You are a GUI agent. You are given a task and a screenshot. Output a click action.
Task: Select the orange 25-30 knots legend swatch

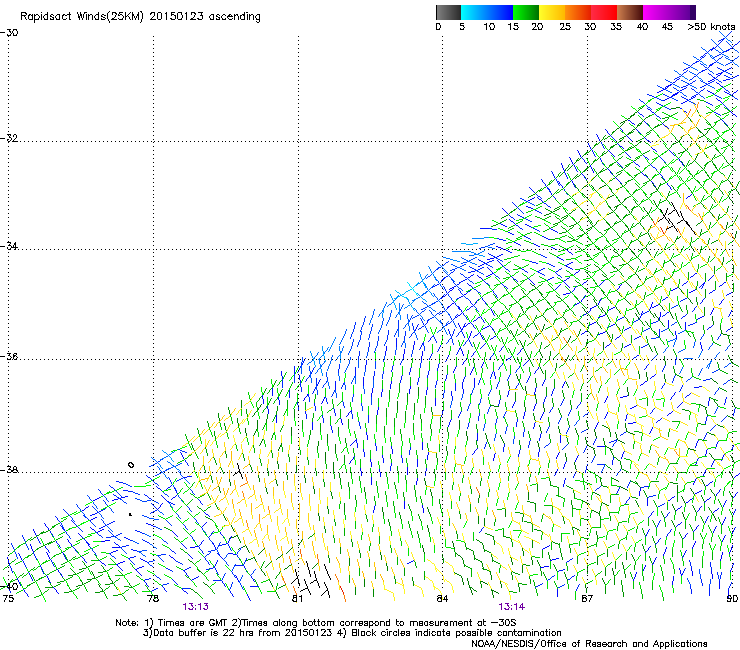pyautogui.click(x=578, y=12)
